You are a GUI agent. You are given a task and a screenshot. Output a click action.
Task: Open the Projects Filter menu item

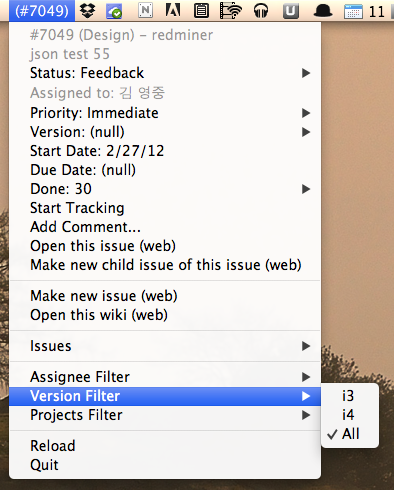165,415
